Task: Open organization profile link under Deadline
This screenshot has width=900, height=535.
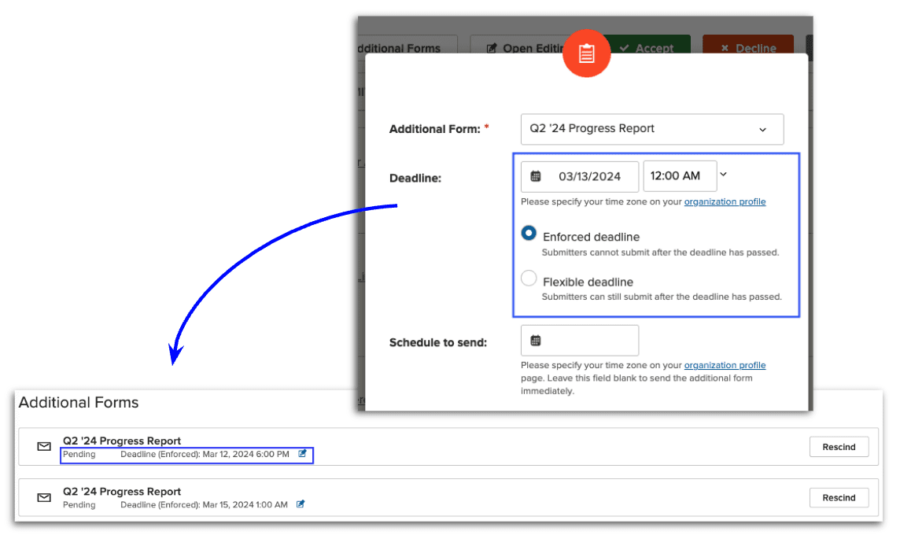Action: [725, 201]
